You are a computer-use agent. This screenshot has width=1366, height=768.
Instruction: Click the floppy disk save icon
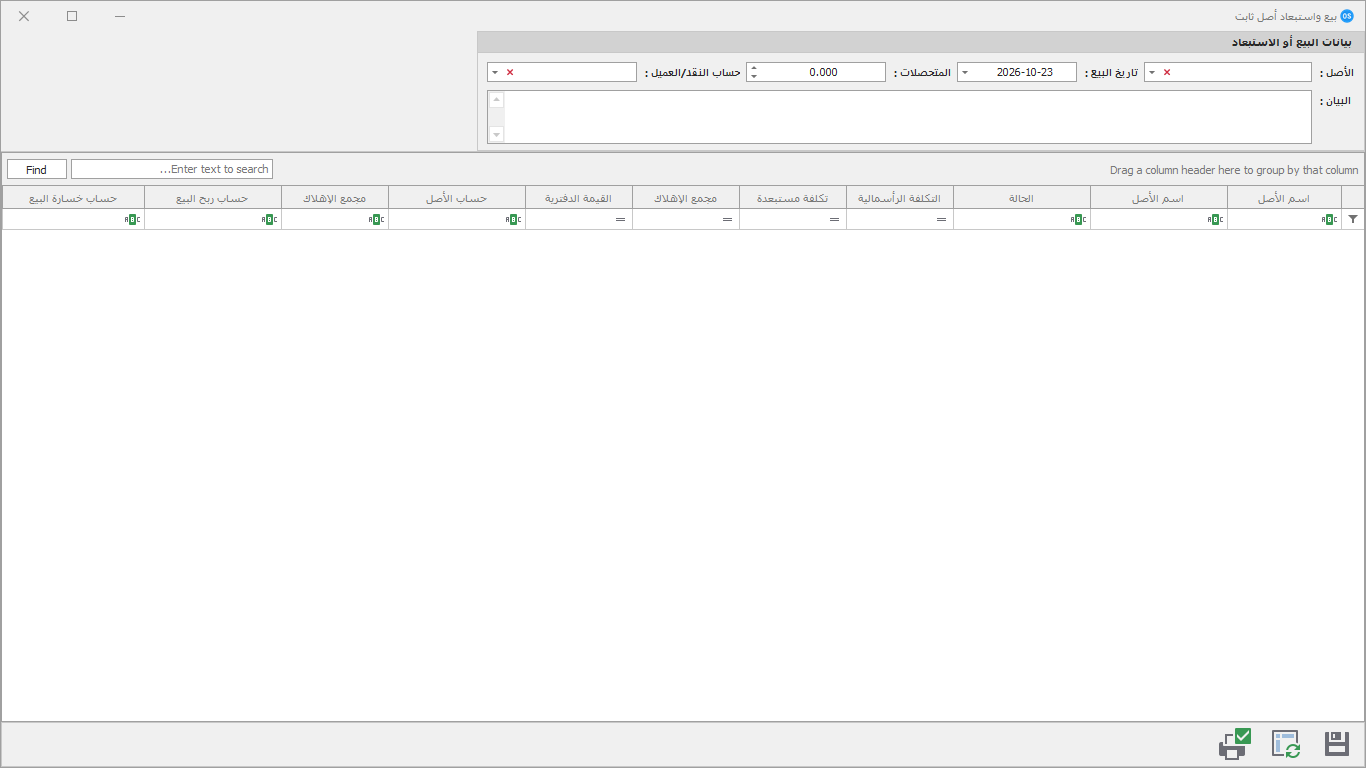point(1337,744)
